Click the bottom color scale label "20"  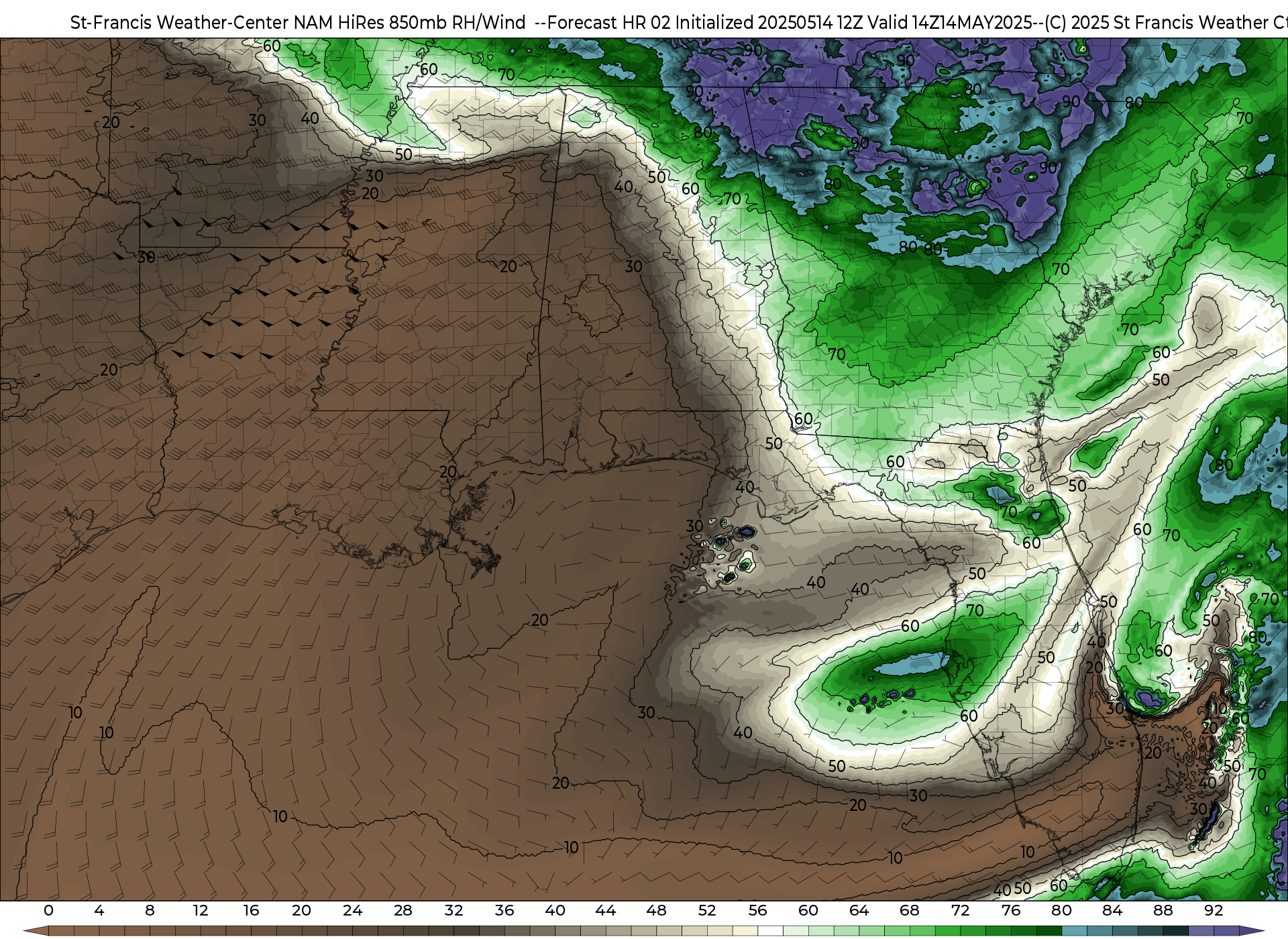click(x=302, y=910)
